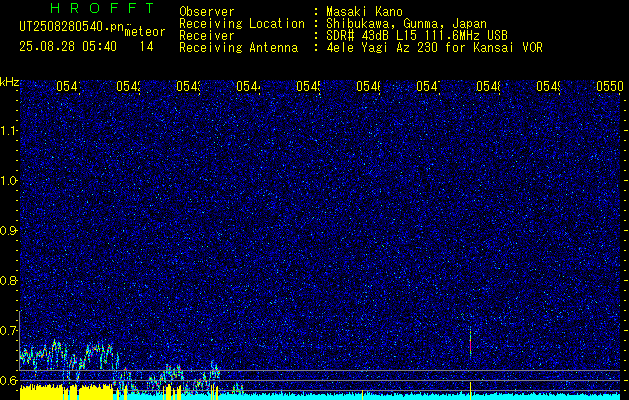Select the meteor count value 14
Viewport: 629px width, 400px height.
[x=146, y=47]
